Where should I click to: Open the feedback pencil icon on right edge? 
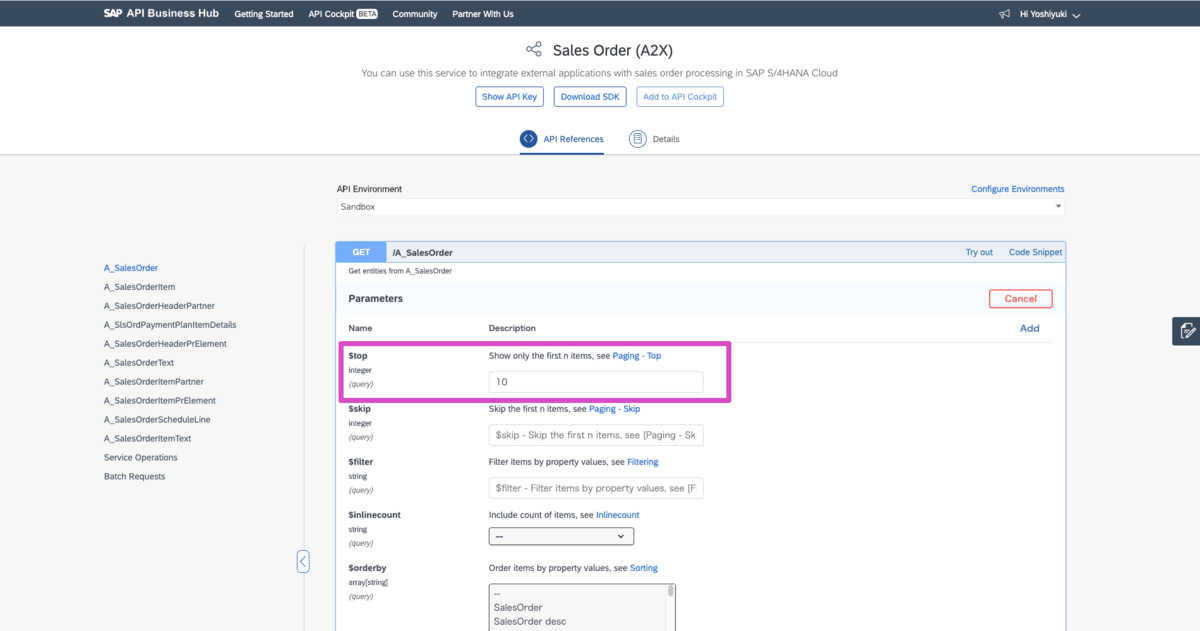(x=1186, y=331)
